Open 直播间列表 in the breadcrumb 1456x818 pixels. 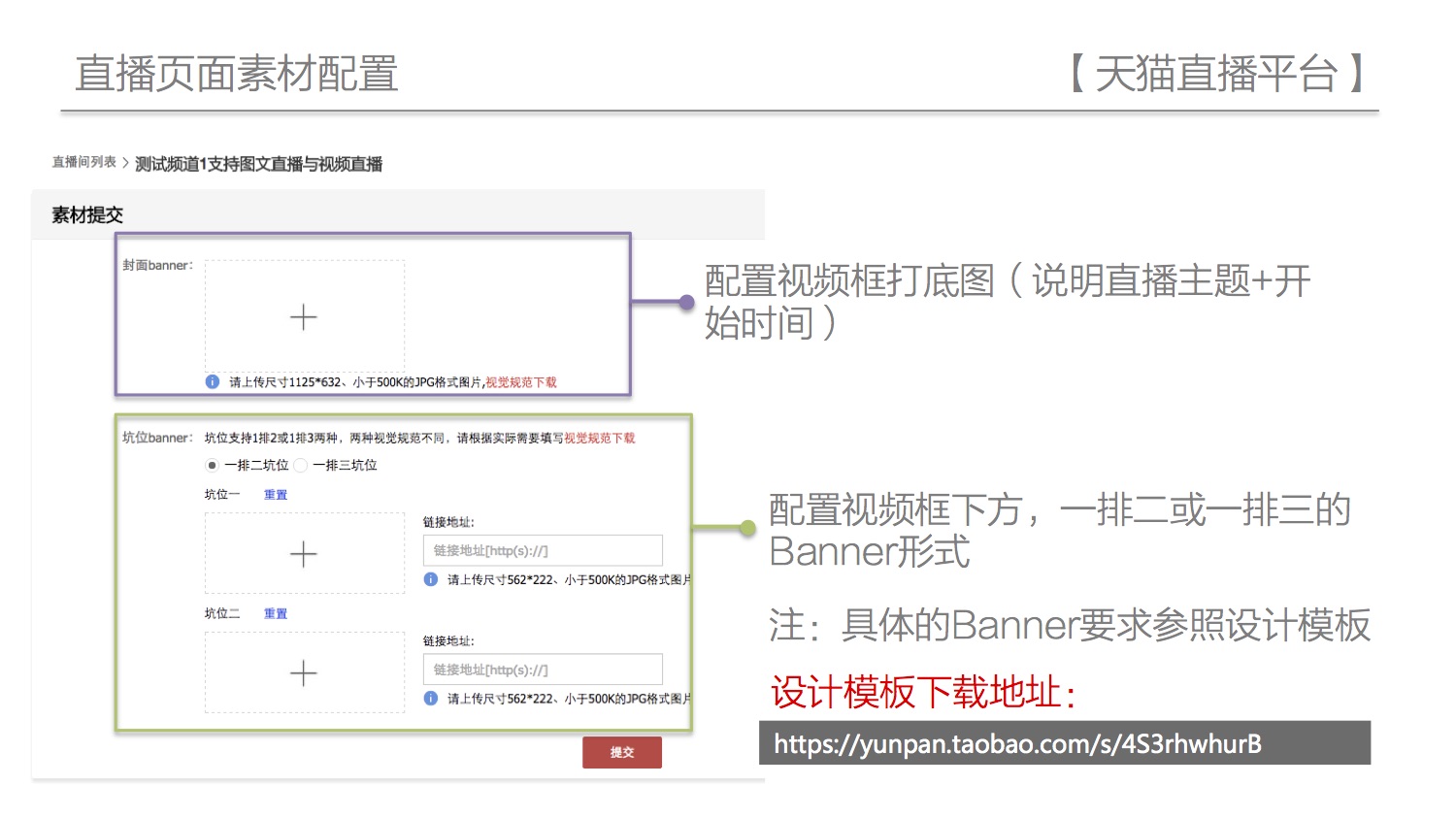point(84,162)
